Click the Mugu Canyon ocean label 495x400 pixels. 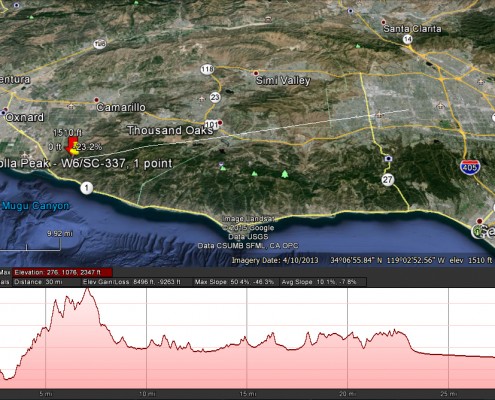[35, 206]
